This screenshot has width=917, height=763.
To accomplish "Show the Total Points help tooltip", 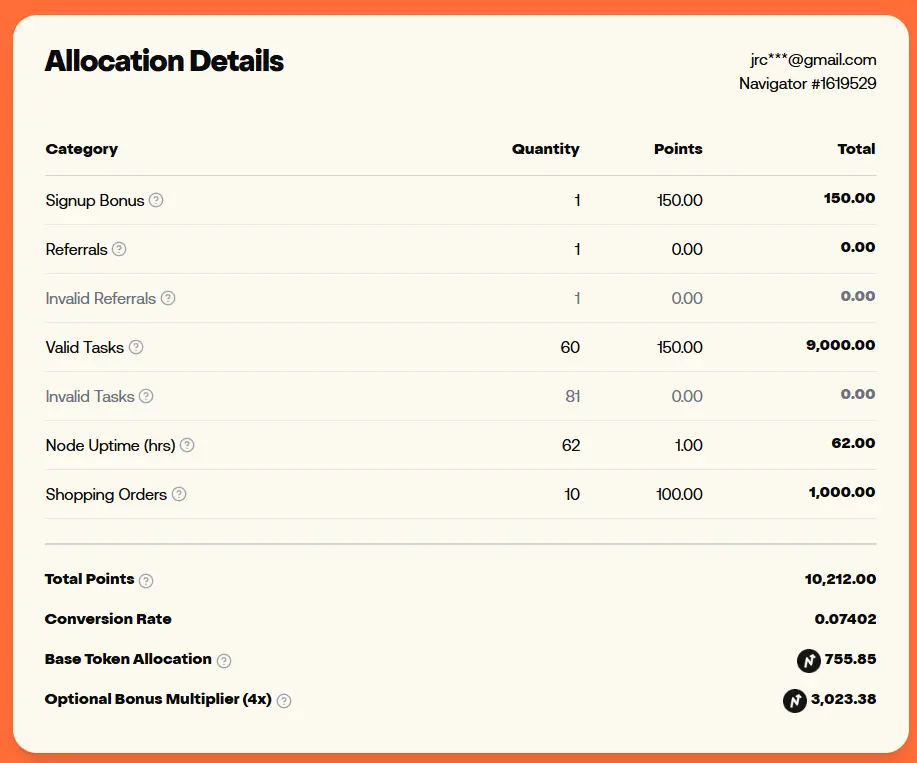I will 146,581.
